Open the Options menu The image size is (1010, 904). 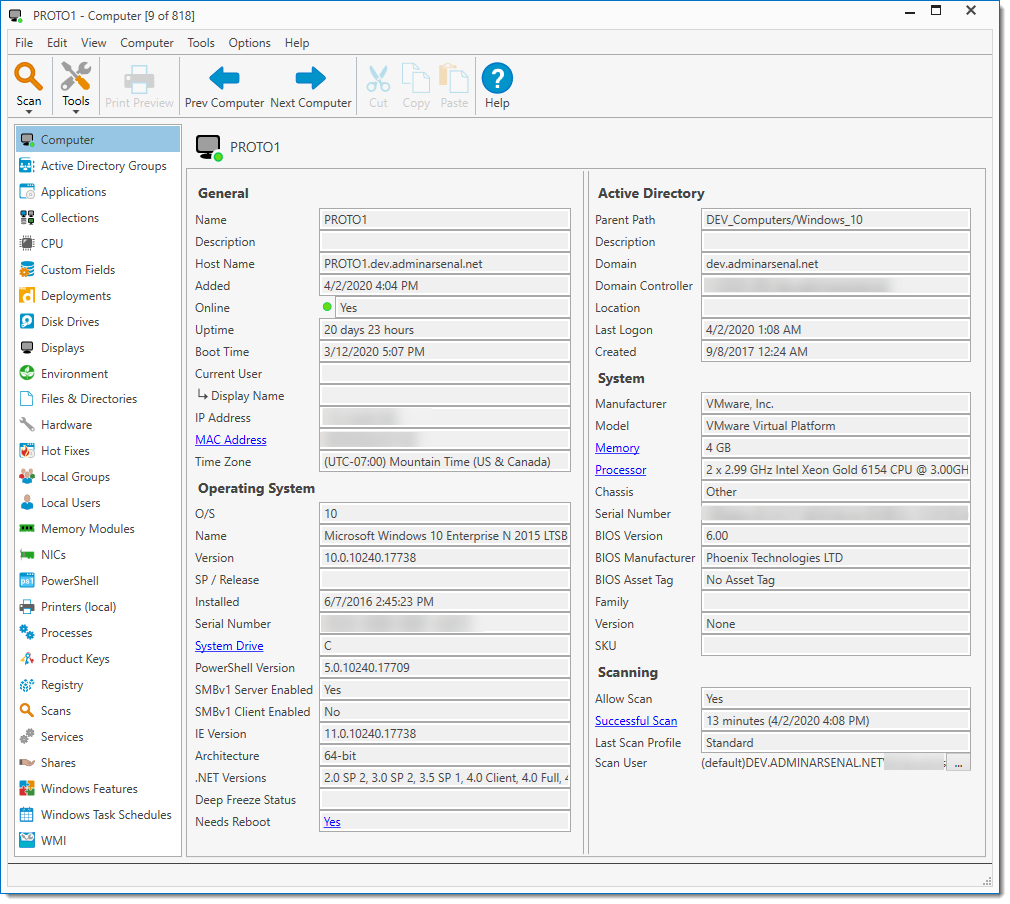[x=249, y=43]
